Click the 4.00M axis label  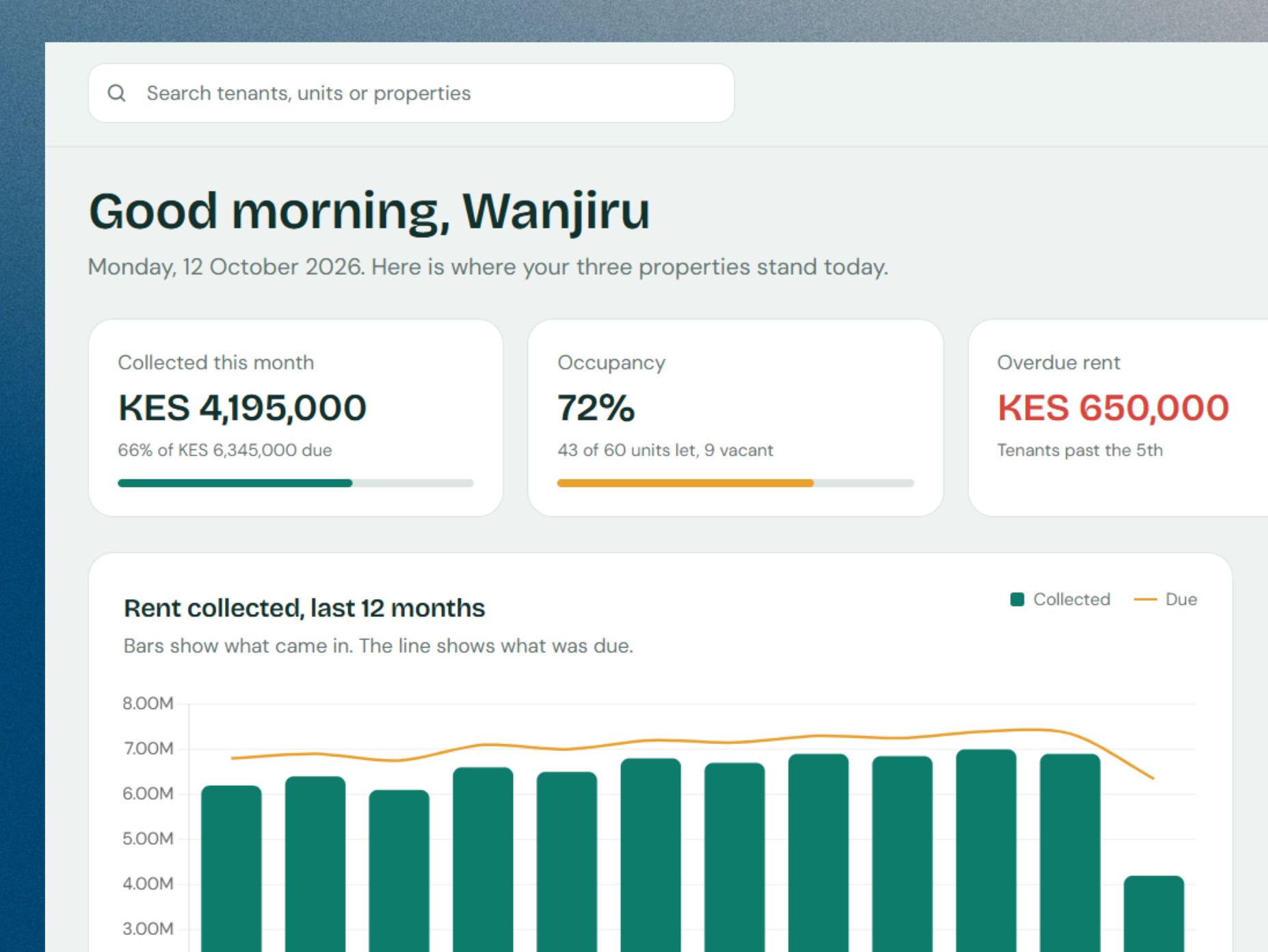tap(148, 884)
